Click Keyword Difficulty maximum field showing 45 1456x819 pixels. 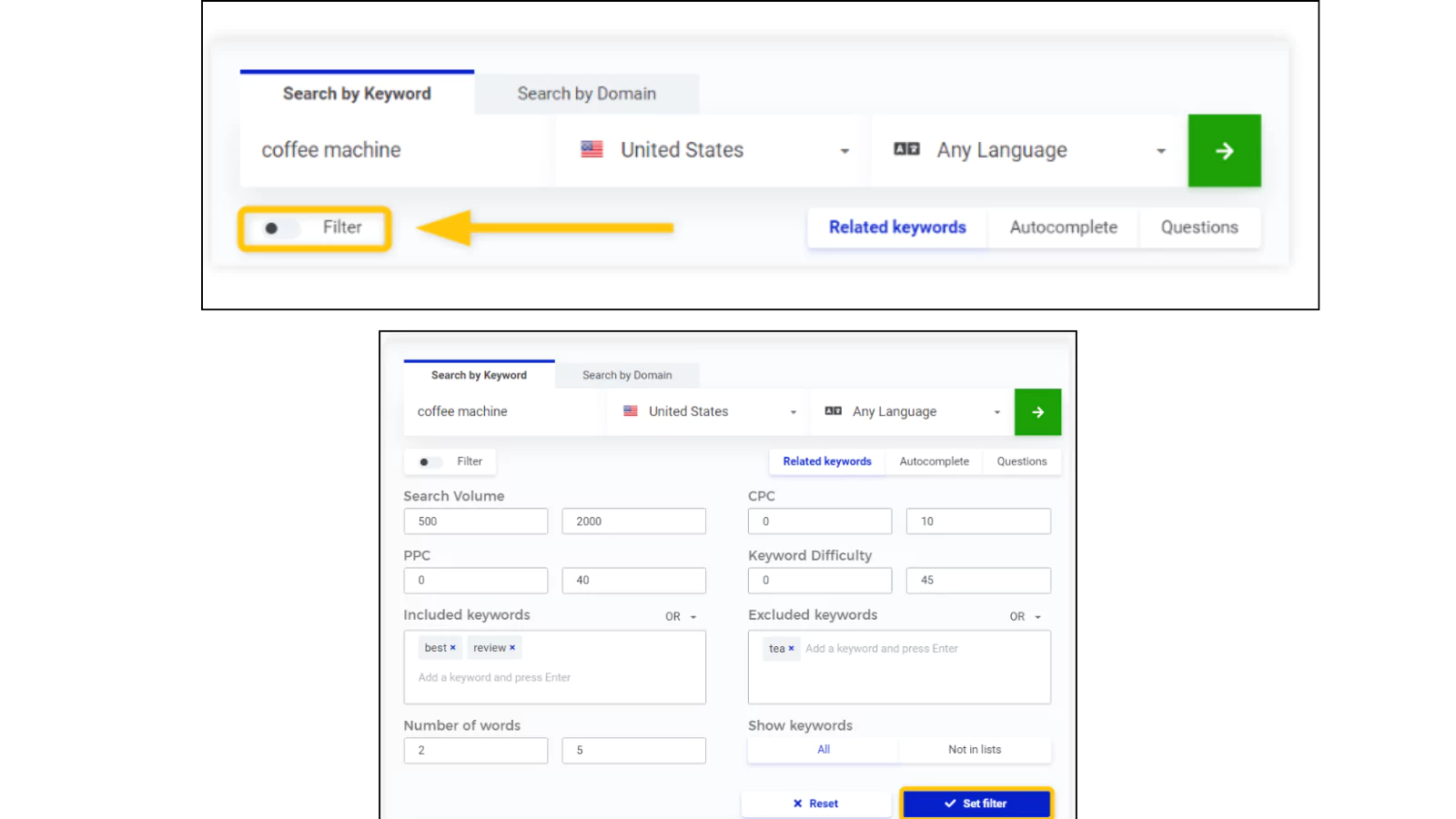[978, 581]
